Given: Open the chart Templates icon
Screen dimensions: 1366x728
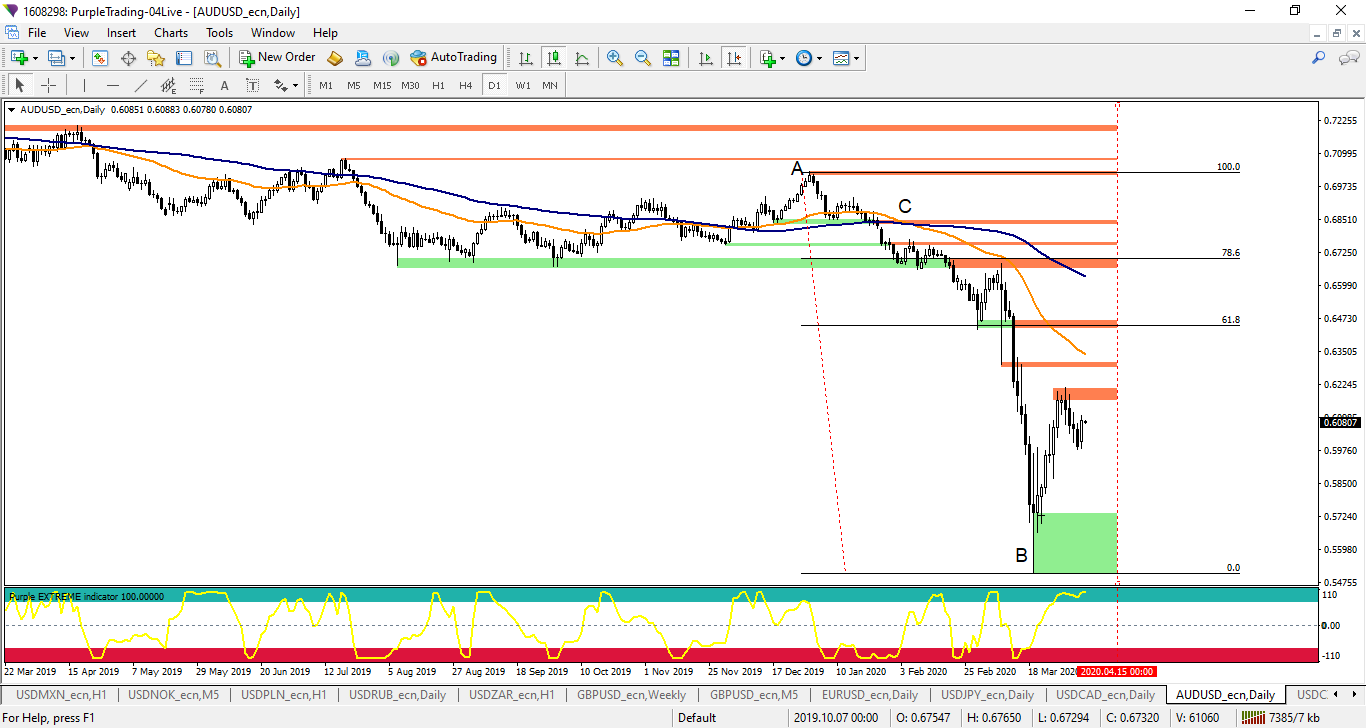Looking at the screenshot, I should (841, 58).
